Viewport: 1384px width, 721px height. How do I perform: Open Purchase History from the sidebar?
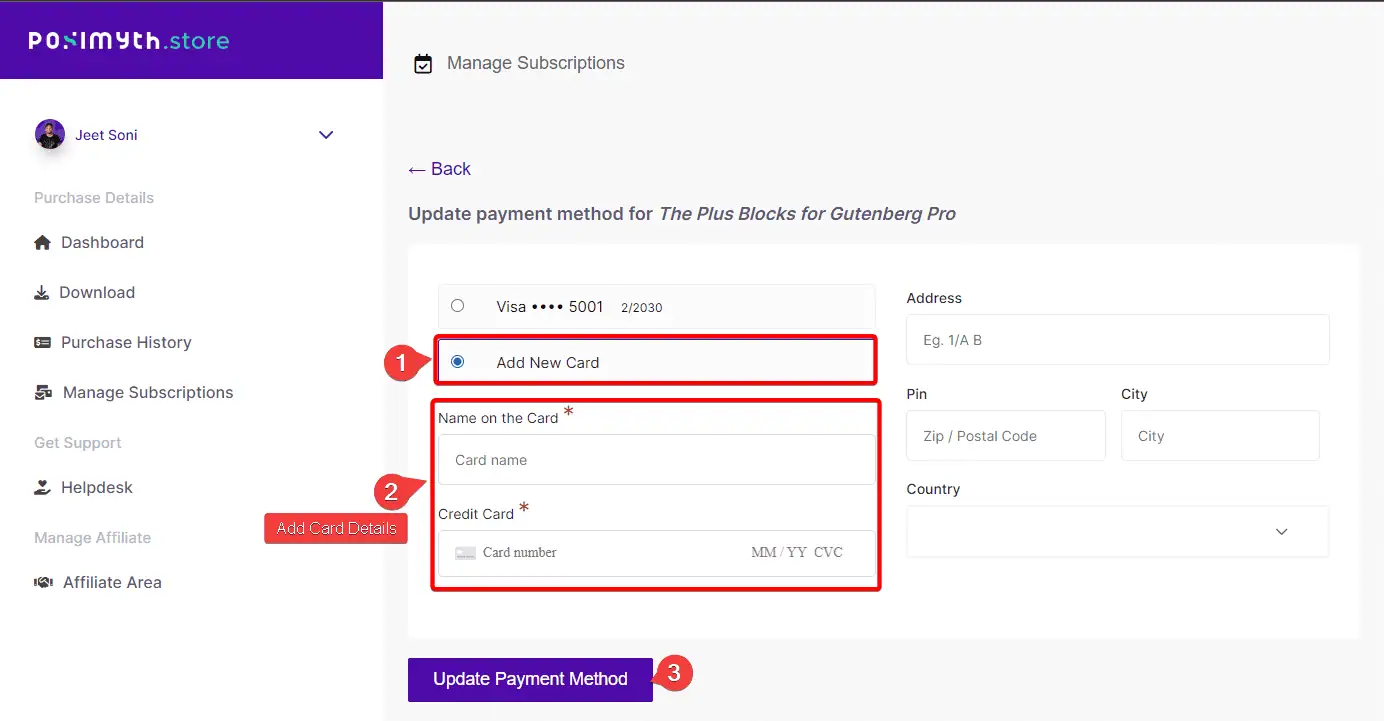(126, 343)
